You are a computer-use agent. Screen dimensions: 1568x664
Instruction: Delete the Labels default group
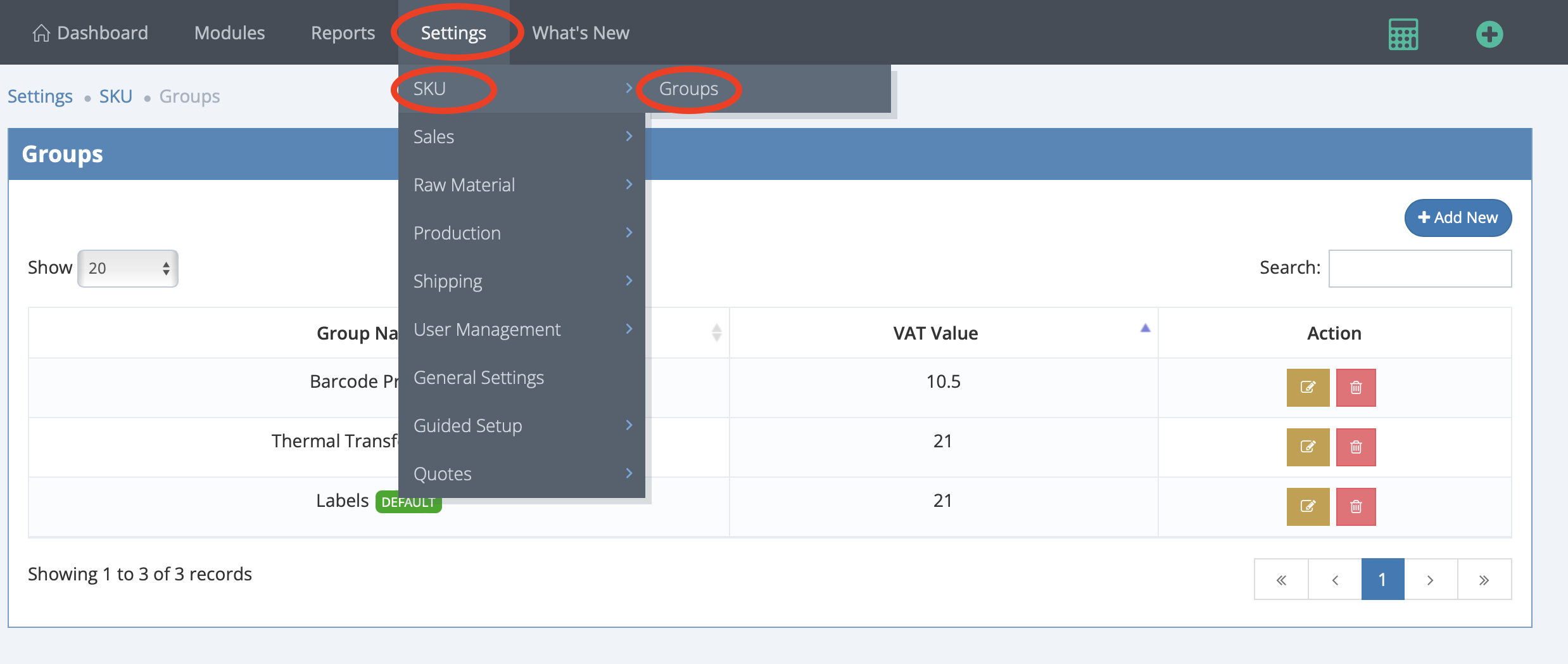point(1355,506)
